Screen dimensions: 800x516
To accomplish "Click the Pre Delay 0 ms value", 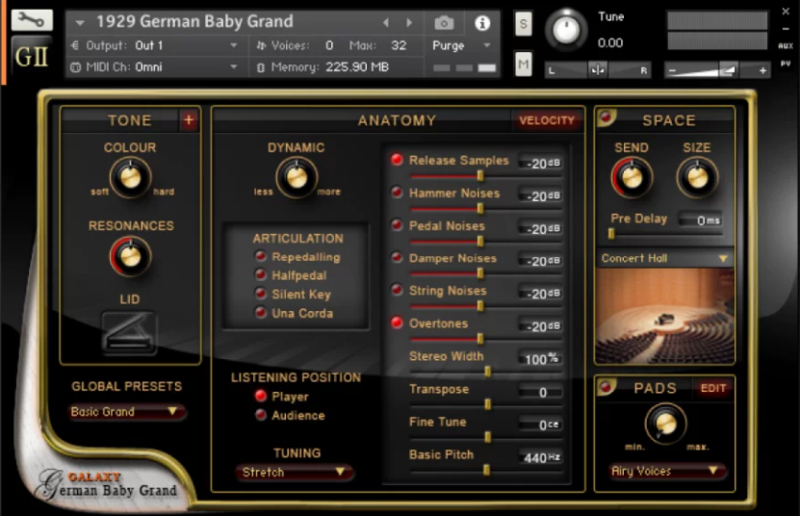I will click(700, 220).
